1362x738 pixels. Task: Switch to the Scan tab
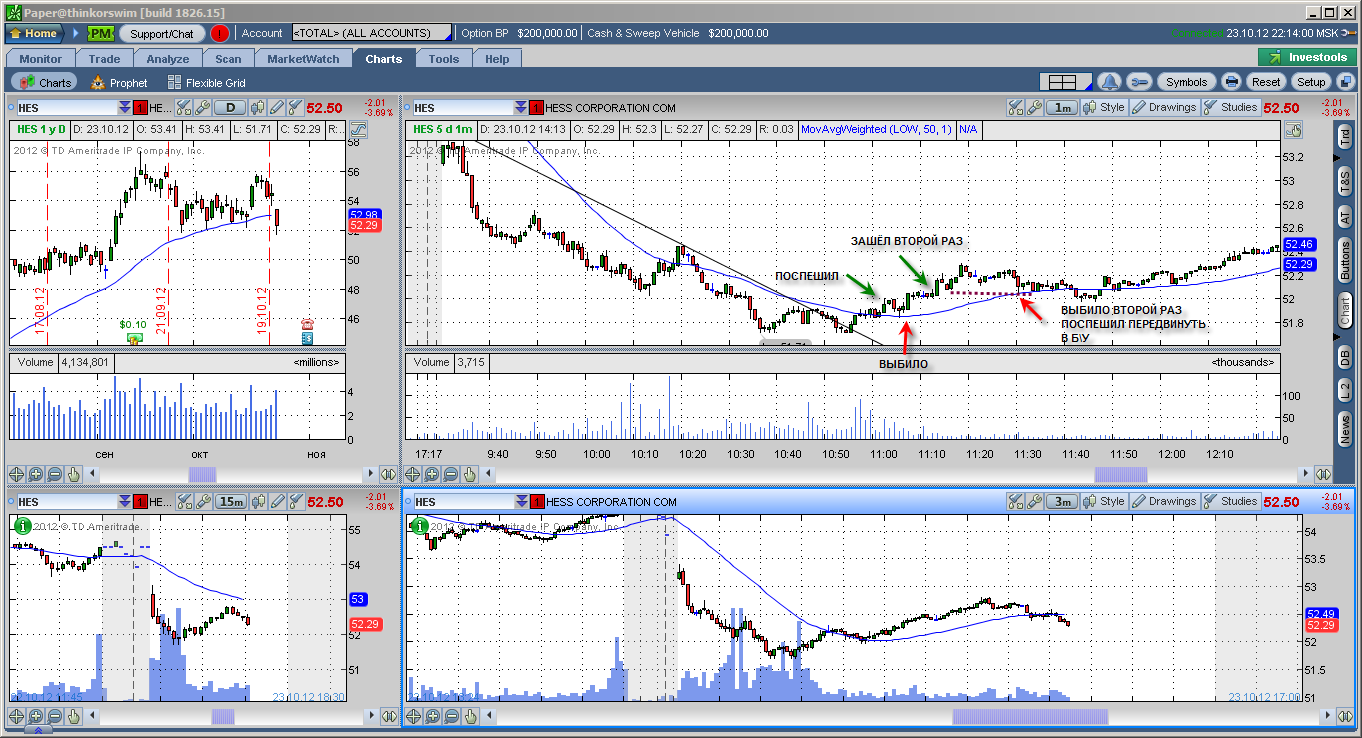[x=228, y=59]
